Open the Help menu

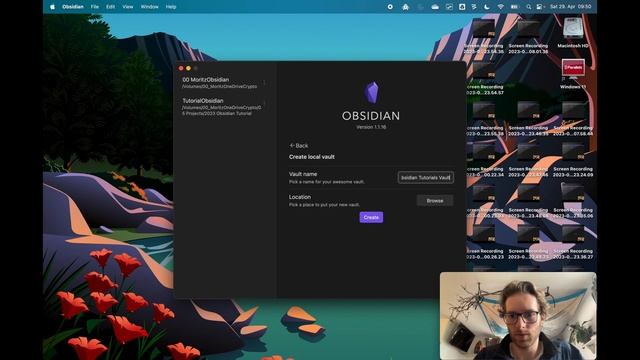pos(171,7)
